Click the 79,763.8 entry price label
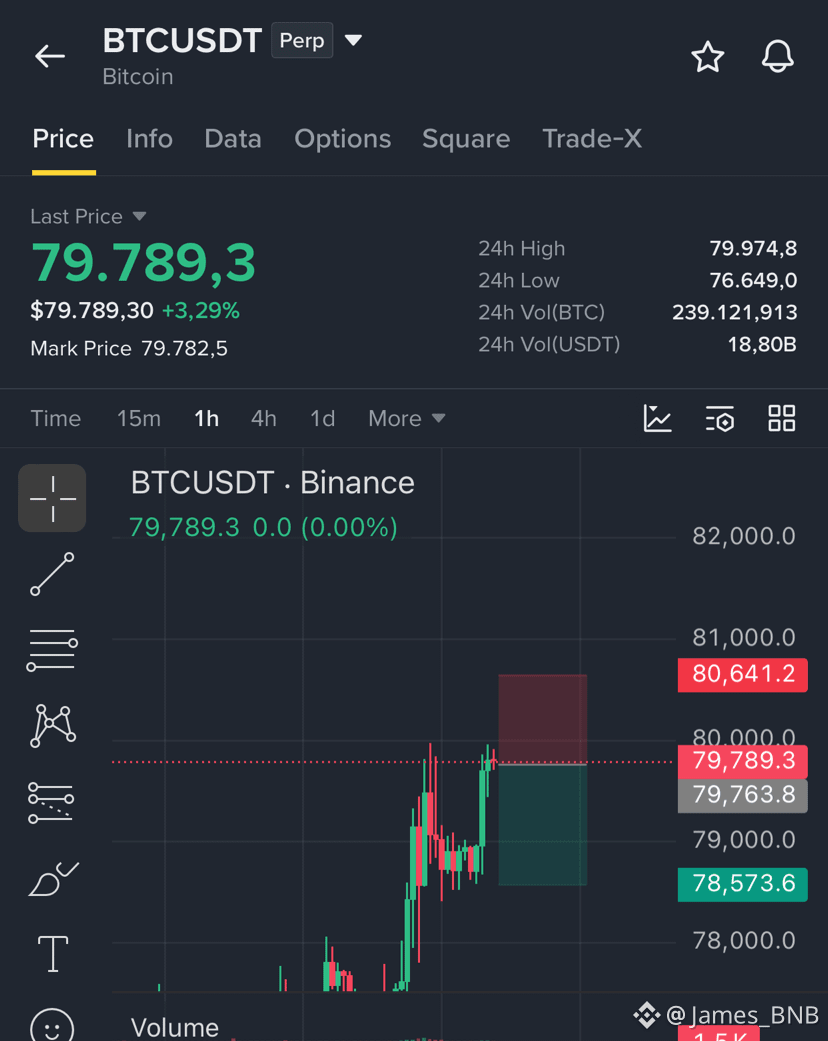The image size is (828, 1041). point(742,795)
